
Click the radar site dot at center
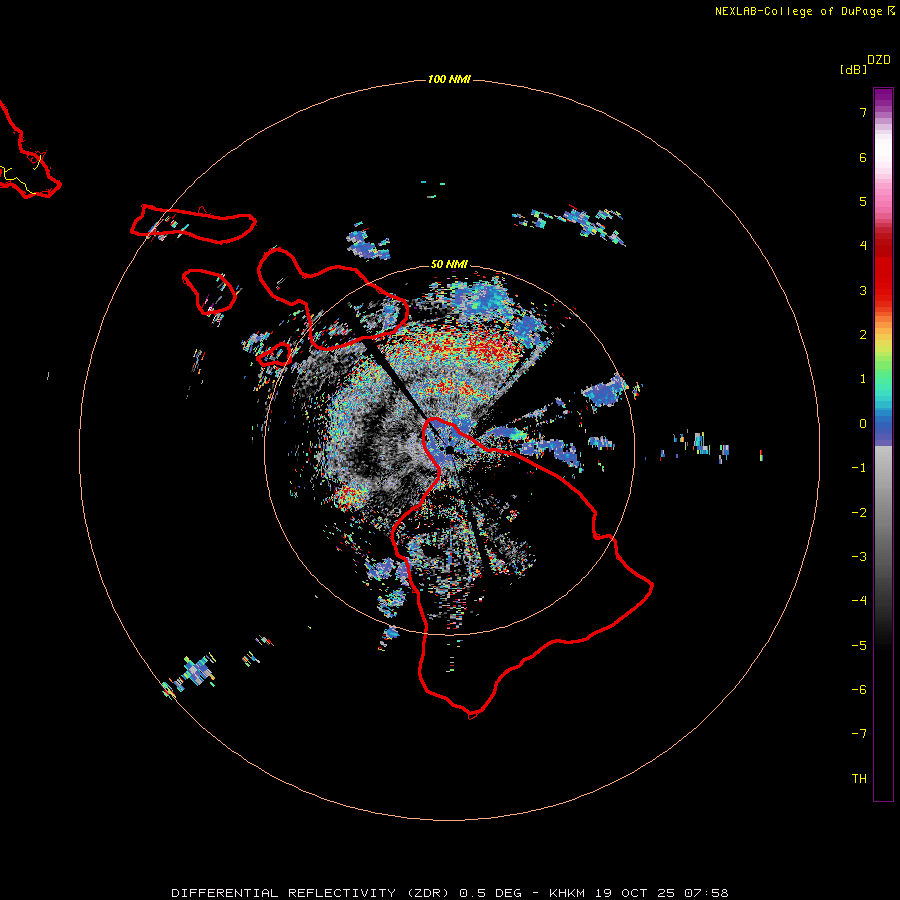tap(450, 449)
